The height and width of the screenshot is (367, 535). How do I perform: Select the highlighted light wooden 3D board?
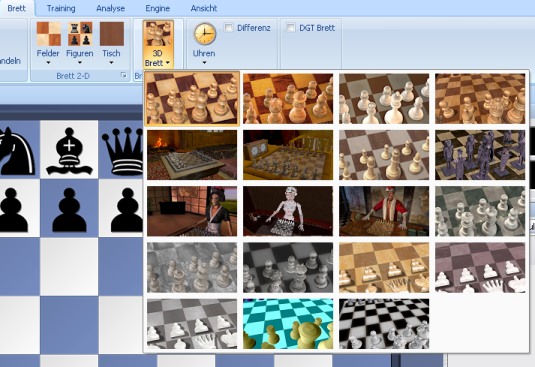(192, 99)
